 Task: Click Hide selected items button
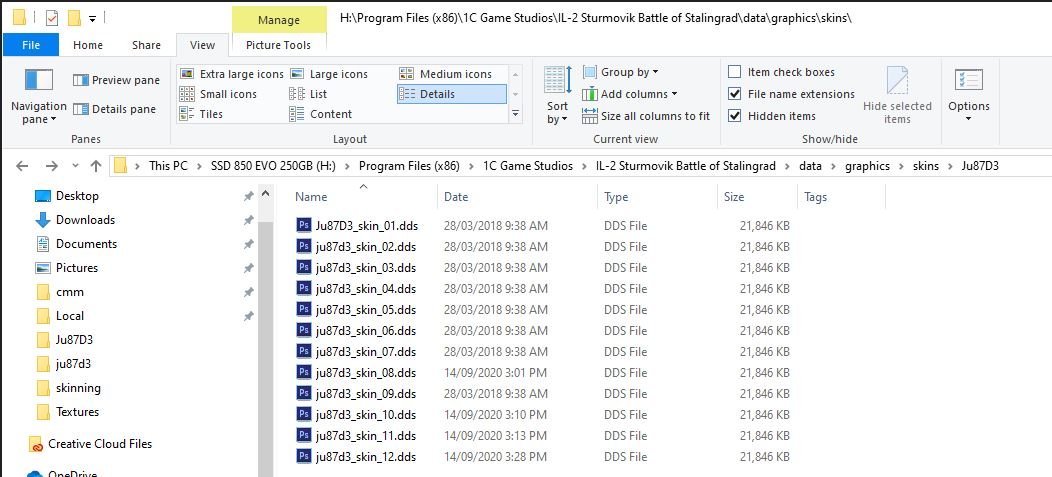[897, 95]
